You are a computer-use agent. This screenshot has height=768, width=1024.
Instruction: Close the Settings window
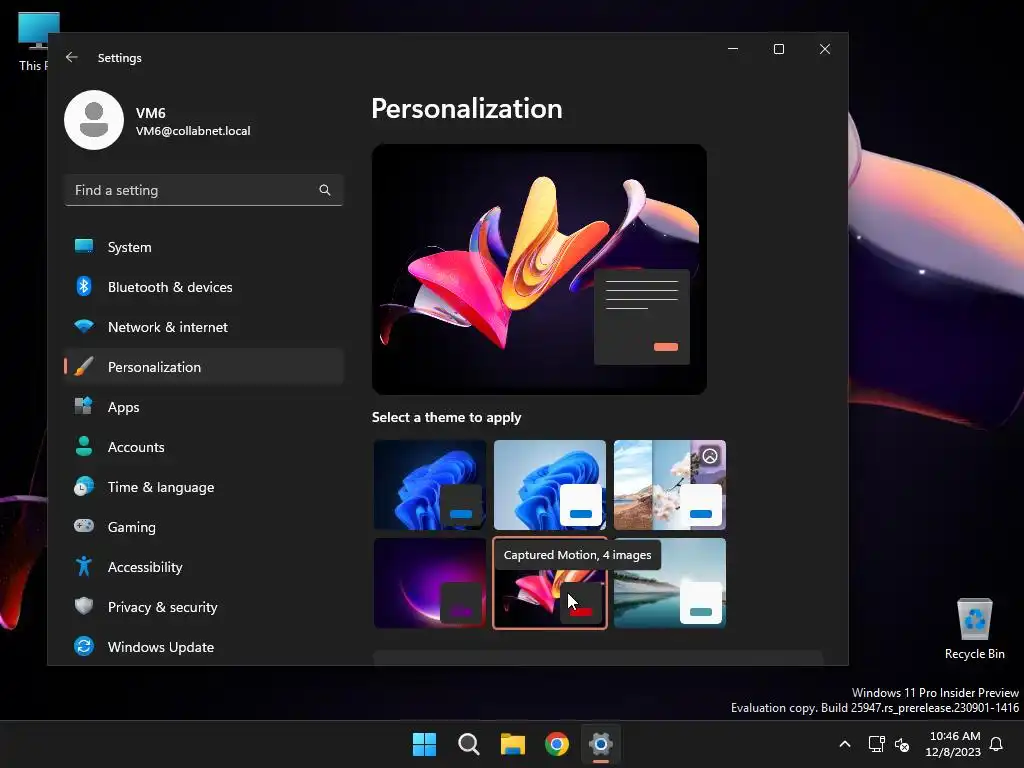pos(825,49)
